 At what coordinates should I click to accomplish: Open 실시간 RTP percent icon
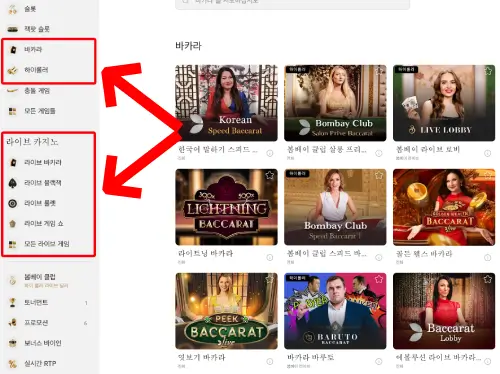coord(13,364)
